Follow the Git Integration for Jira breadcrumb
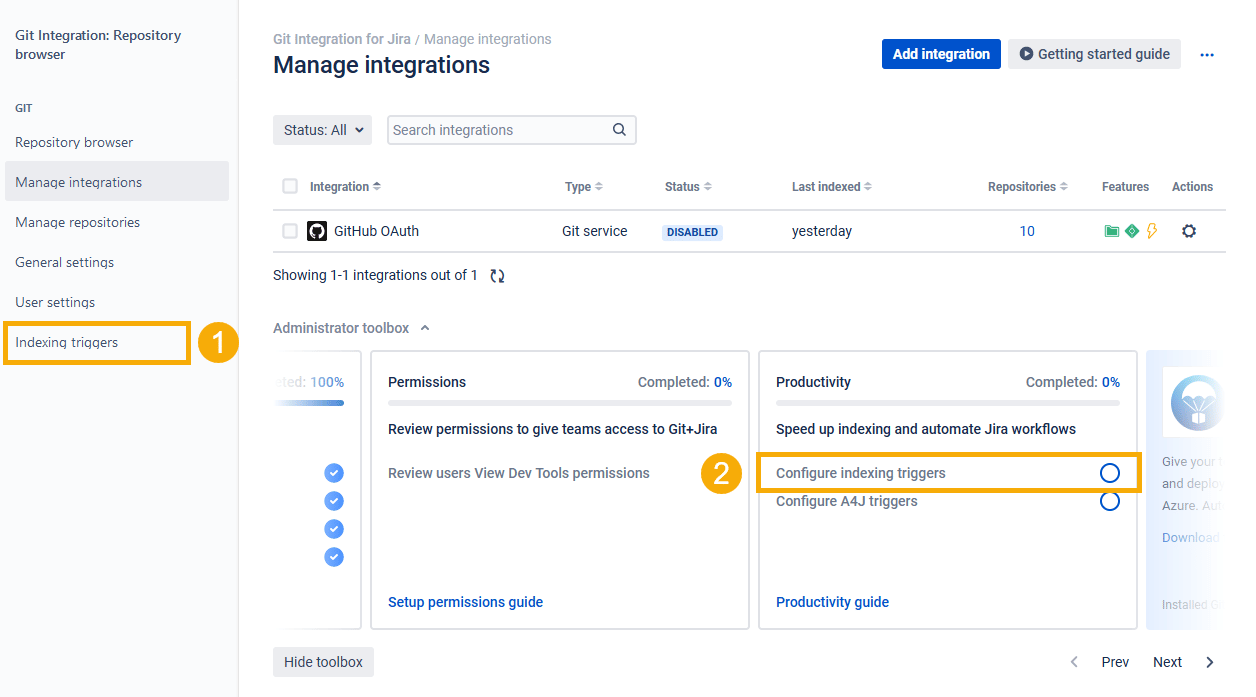Viewport: 1256px width, 697px height. point(342,39)
